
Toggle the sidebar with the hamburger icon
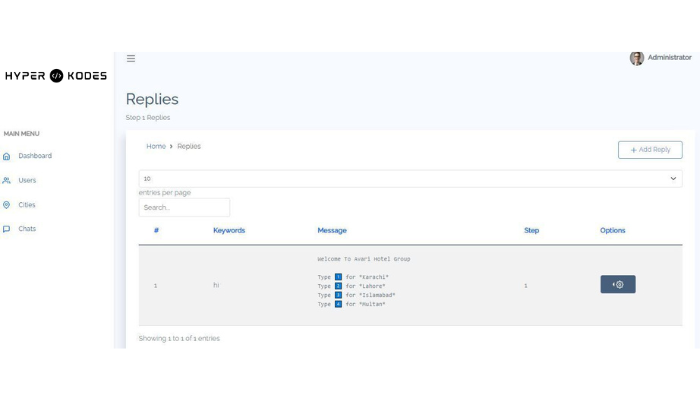[x=131, y=59]
